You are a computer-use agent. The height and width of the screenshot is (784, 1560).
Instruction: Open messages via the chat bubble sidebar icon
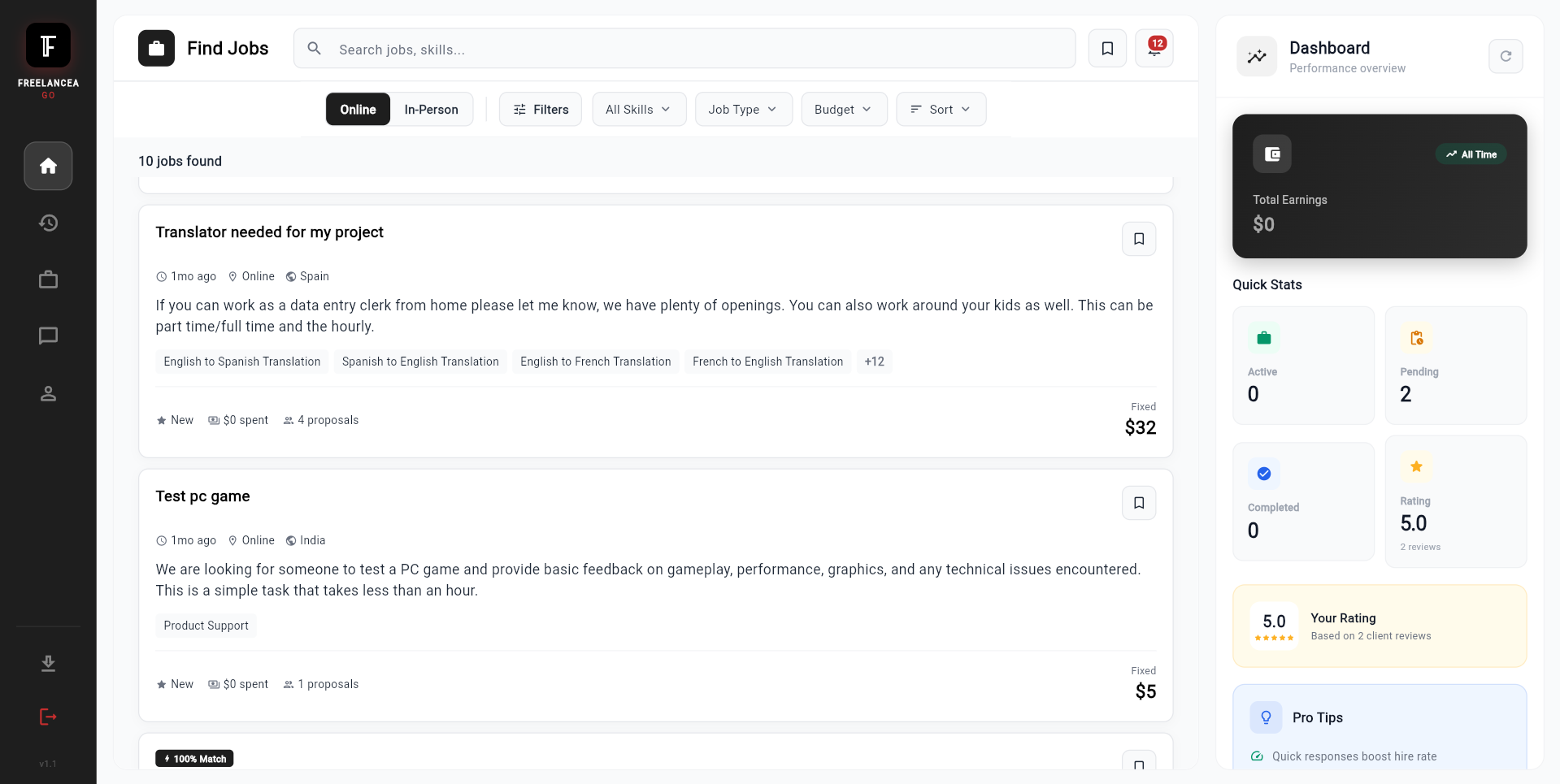[48, 336]
